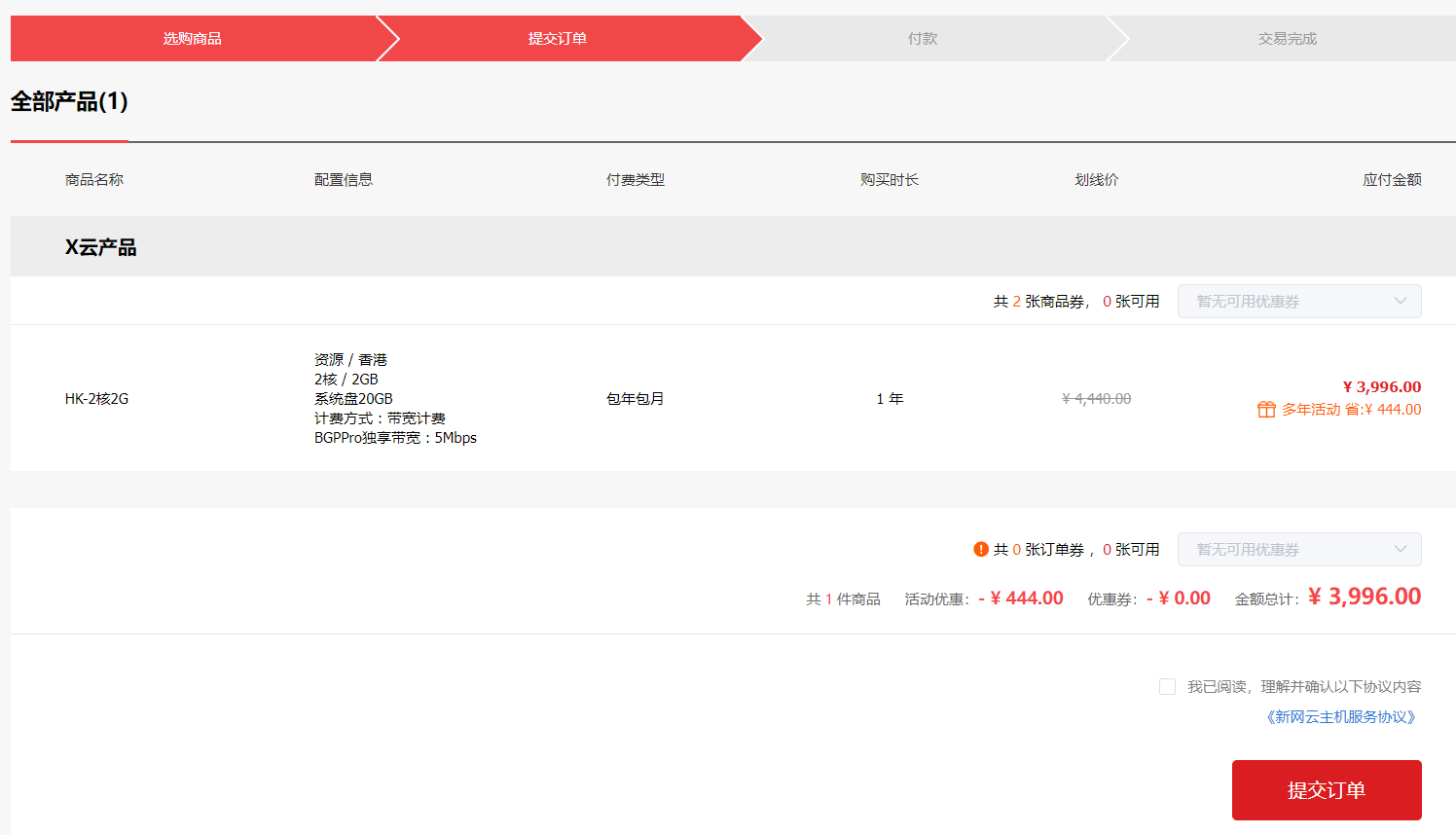Click the 提交订单 step in the progress bar
Image resolution: width=1456 pixels, height=835 pixels.
click(x=555, y=38)
